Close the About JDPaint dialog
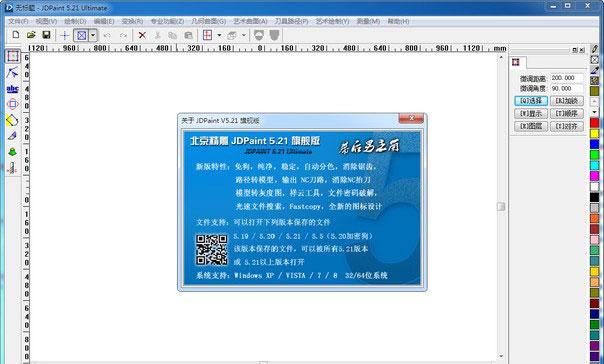The width and height of the screenshot is (604, 364). pyautogui.click(x=411, y=118)
